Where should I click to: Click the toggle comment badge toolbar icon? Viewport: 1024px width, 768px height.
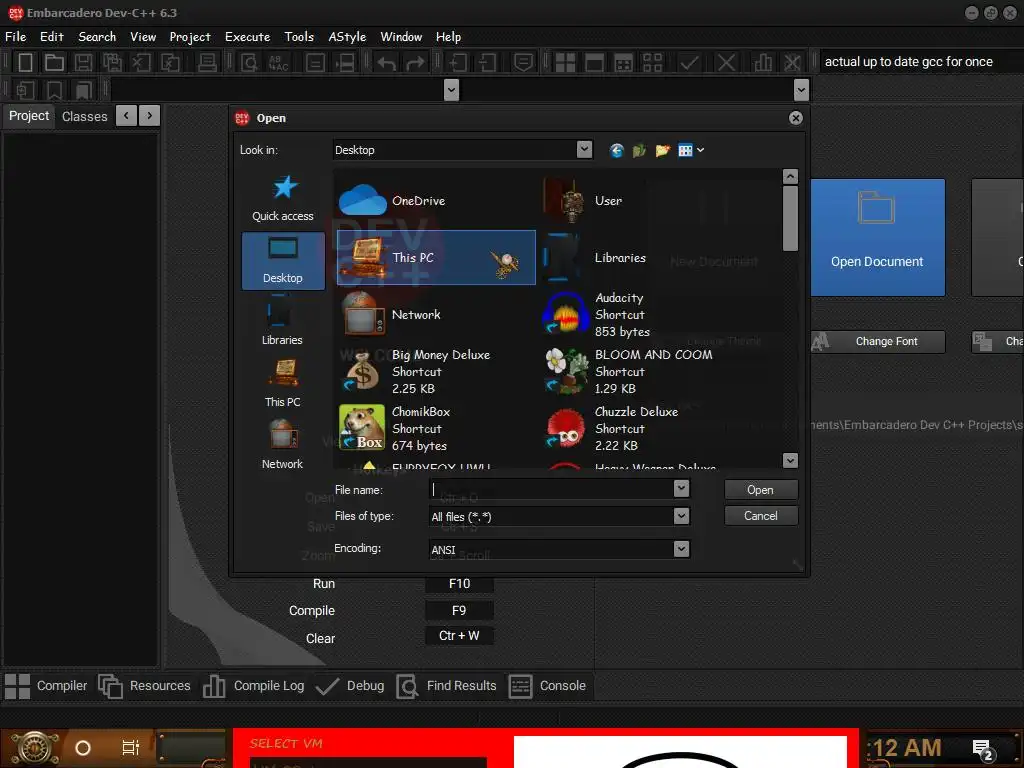(523, 63)
